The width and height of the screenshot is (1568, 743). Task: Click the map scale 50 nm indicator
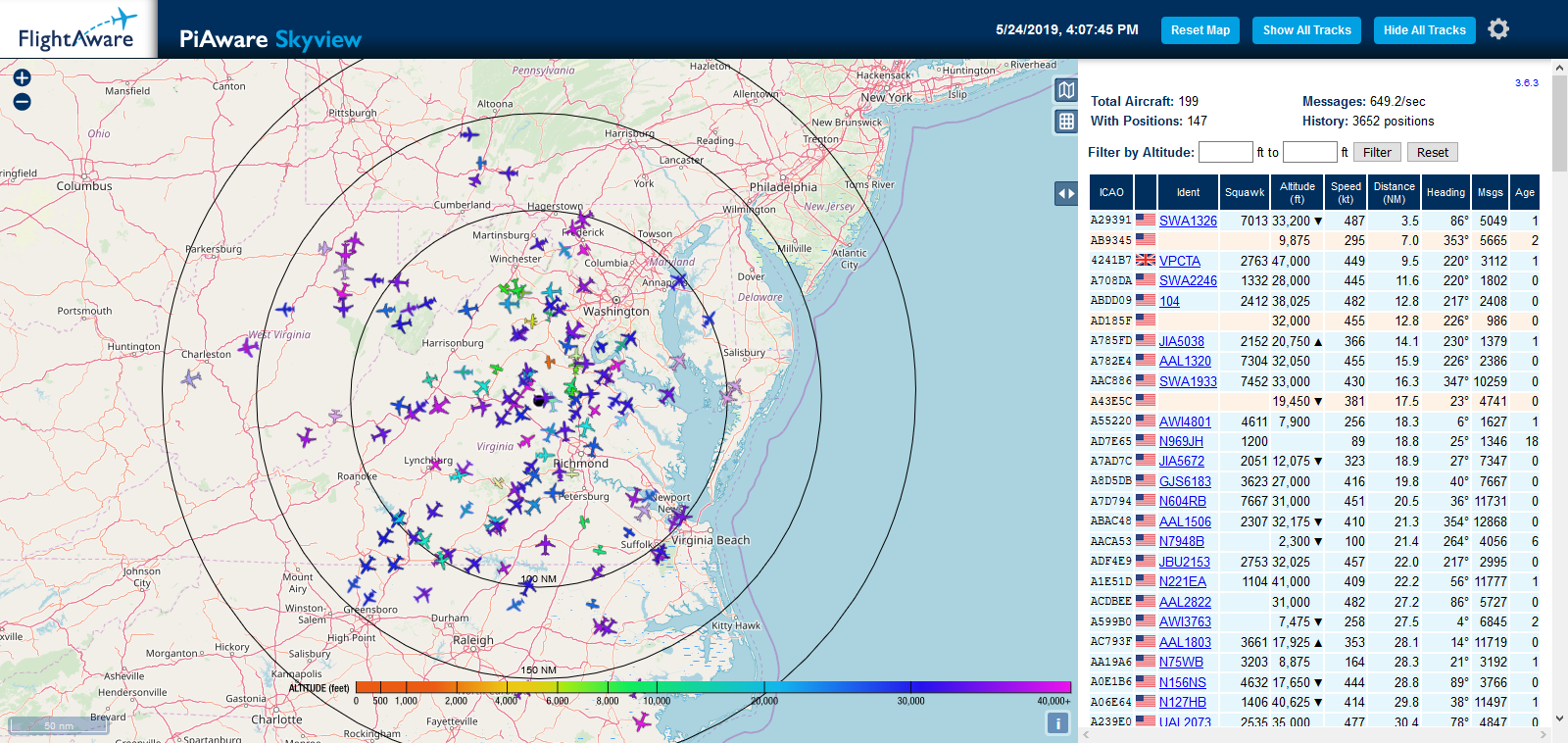click(58, 725)
